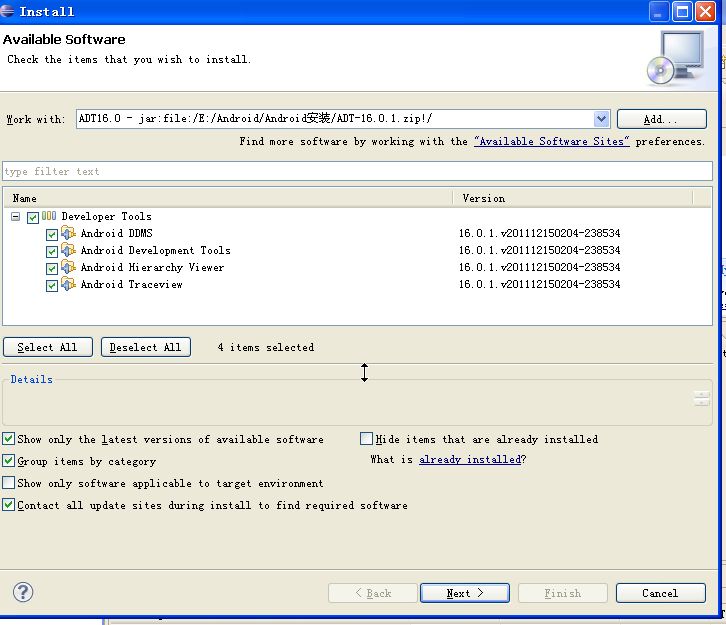Open the help question mark icon
This screenshot has height=625, width=726.
[x=23, y=592]
